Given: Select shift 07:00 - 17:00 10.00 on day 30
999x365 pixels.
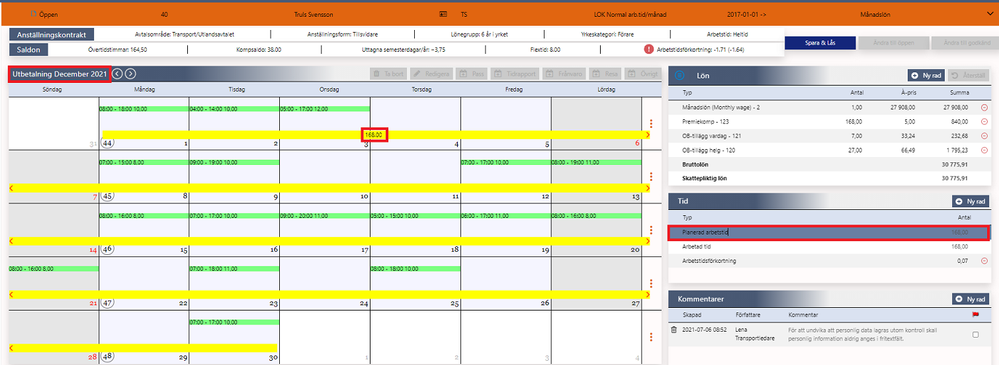Looking at the screenshot, I should coord(234,322).
